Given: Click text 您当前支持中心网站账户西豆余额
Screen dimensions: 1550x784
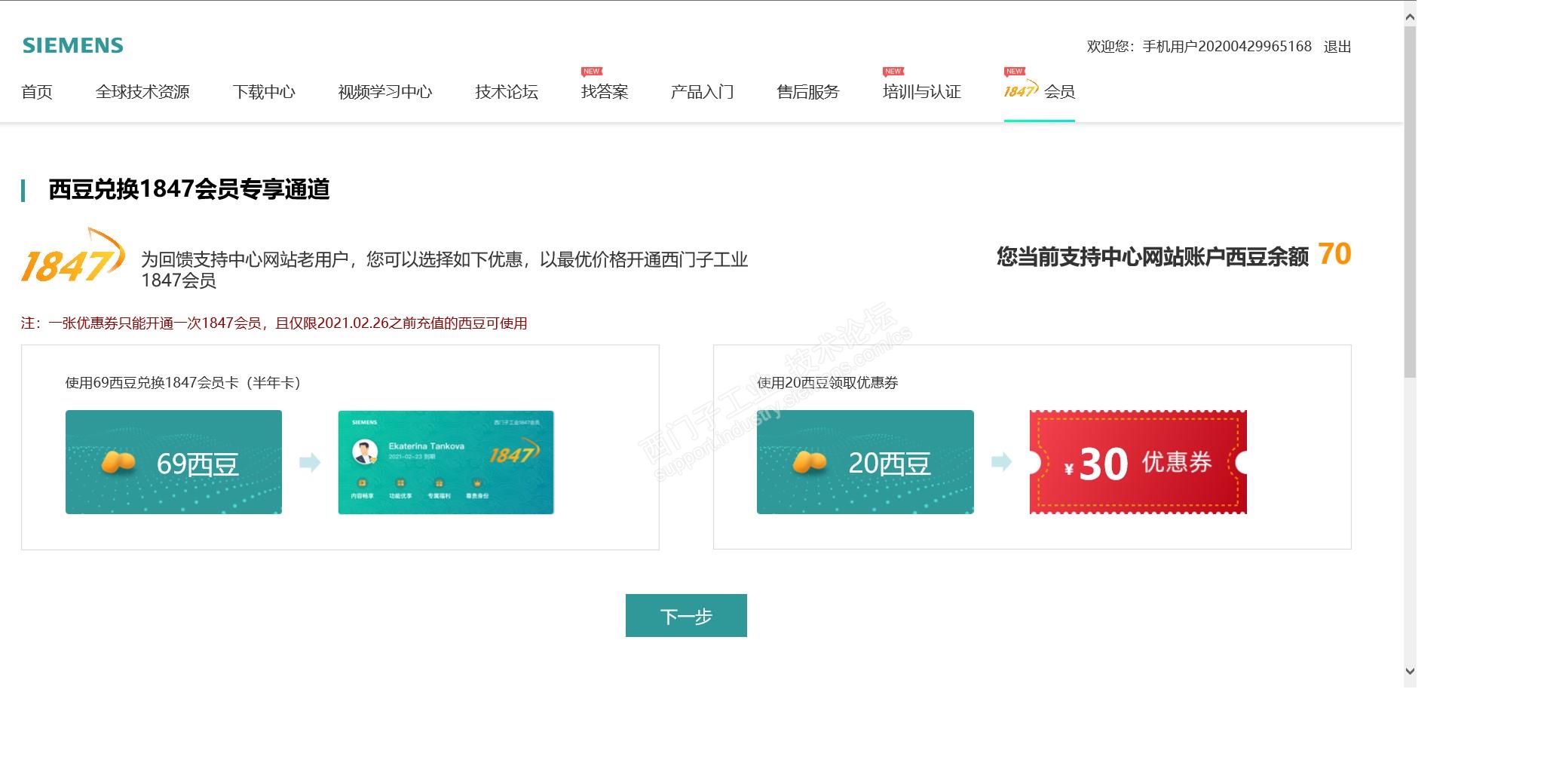Looking at the screenshot, I should click(1153, 257).
